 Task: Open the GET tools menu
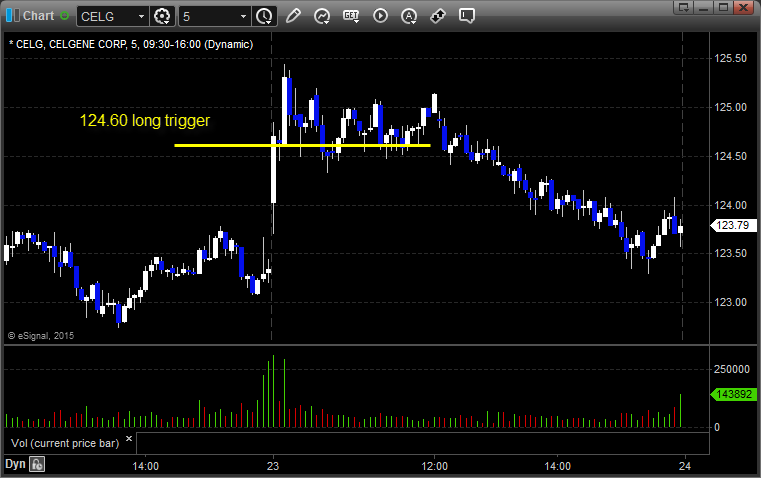(x=351, y=16)
